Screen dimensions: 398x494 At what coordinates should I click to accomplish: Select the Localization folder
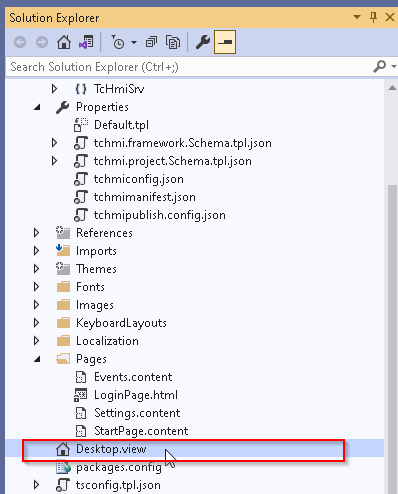pyautogui.click(x=107, y=341)
